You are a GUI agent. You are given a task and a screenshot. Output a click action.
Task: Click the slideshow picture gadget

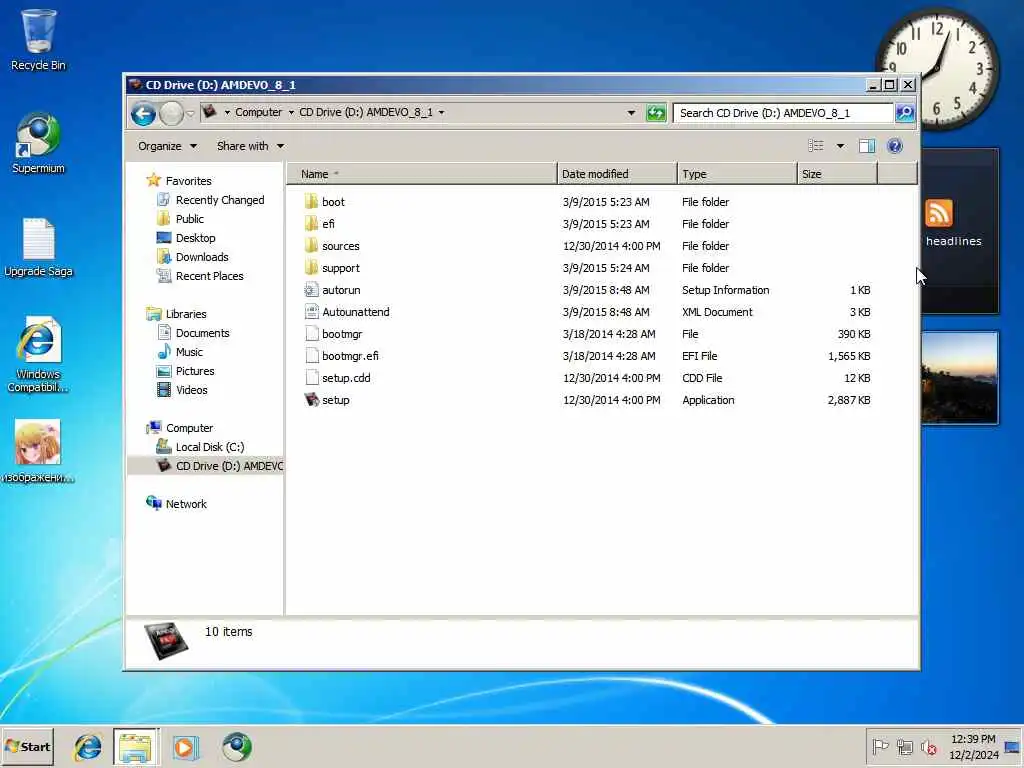(x=959, y=377)
